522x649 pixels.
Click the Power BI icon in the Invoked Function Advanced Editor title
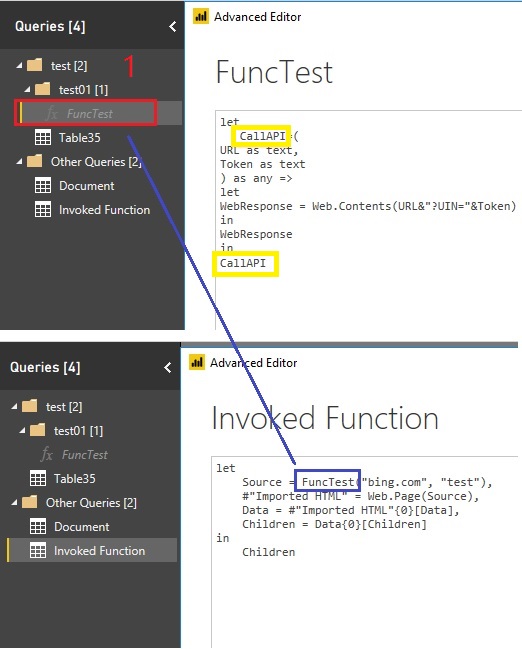(197, 362)
